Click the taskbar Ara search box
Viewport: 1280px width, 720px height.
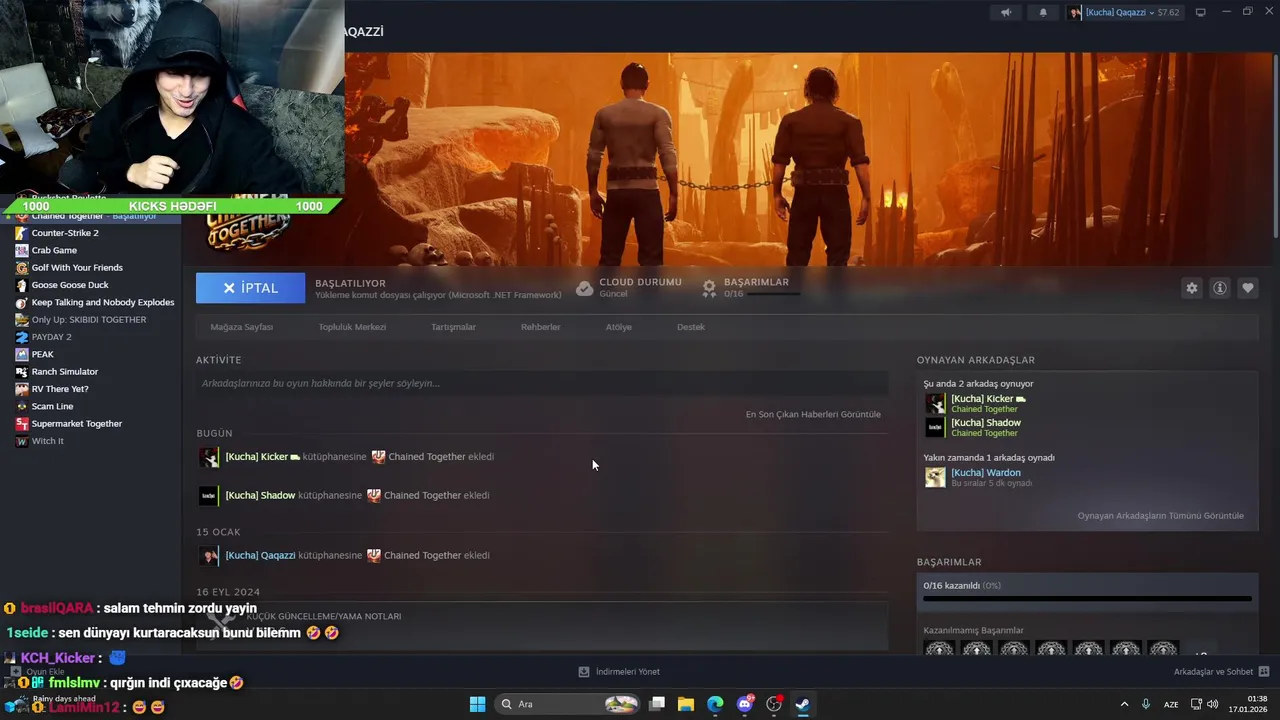[x=568, y=704]
